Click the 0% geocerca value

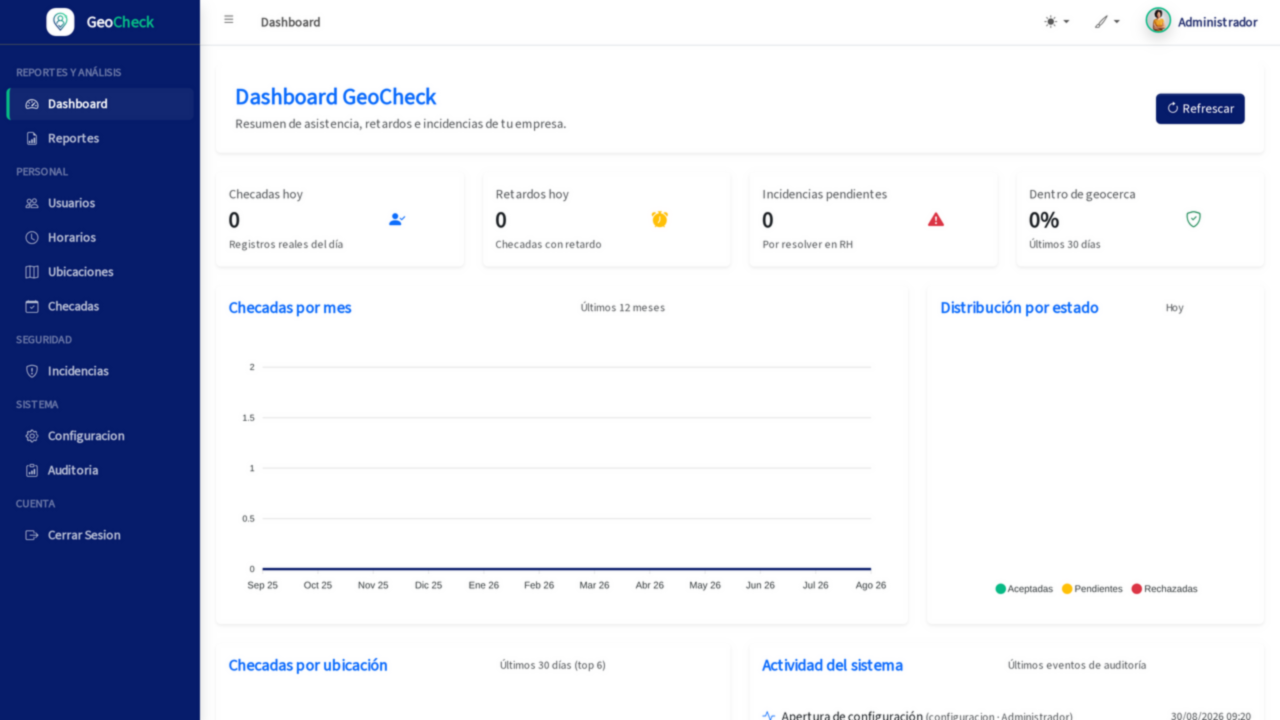point(1044,220)
